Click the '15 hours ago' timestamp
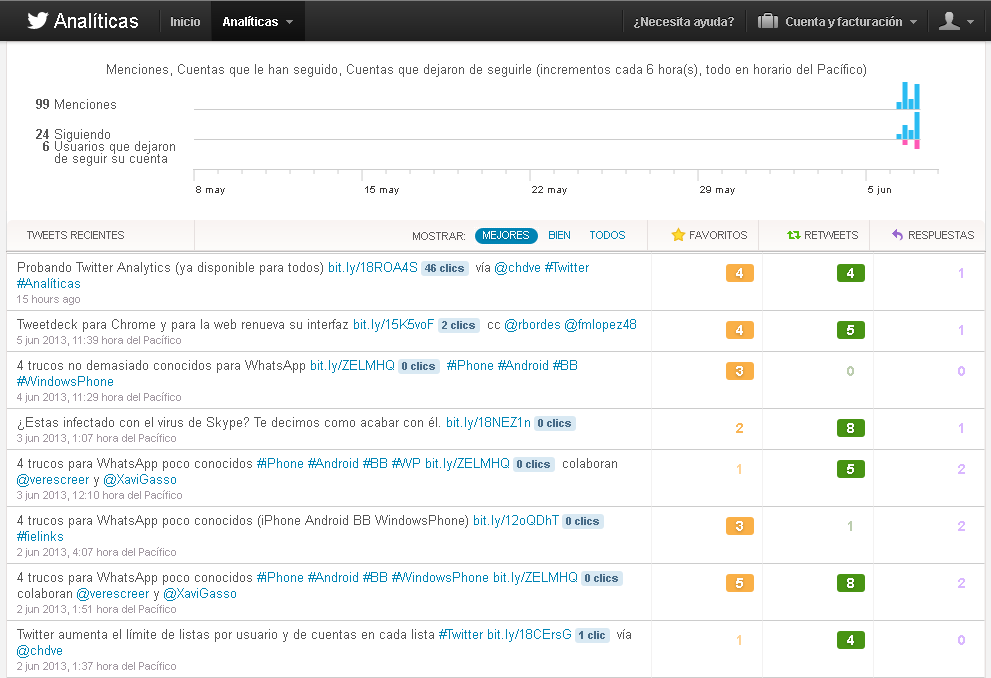Screen dimensions: 991x678 point(49,300)
